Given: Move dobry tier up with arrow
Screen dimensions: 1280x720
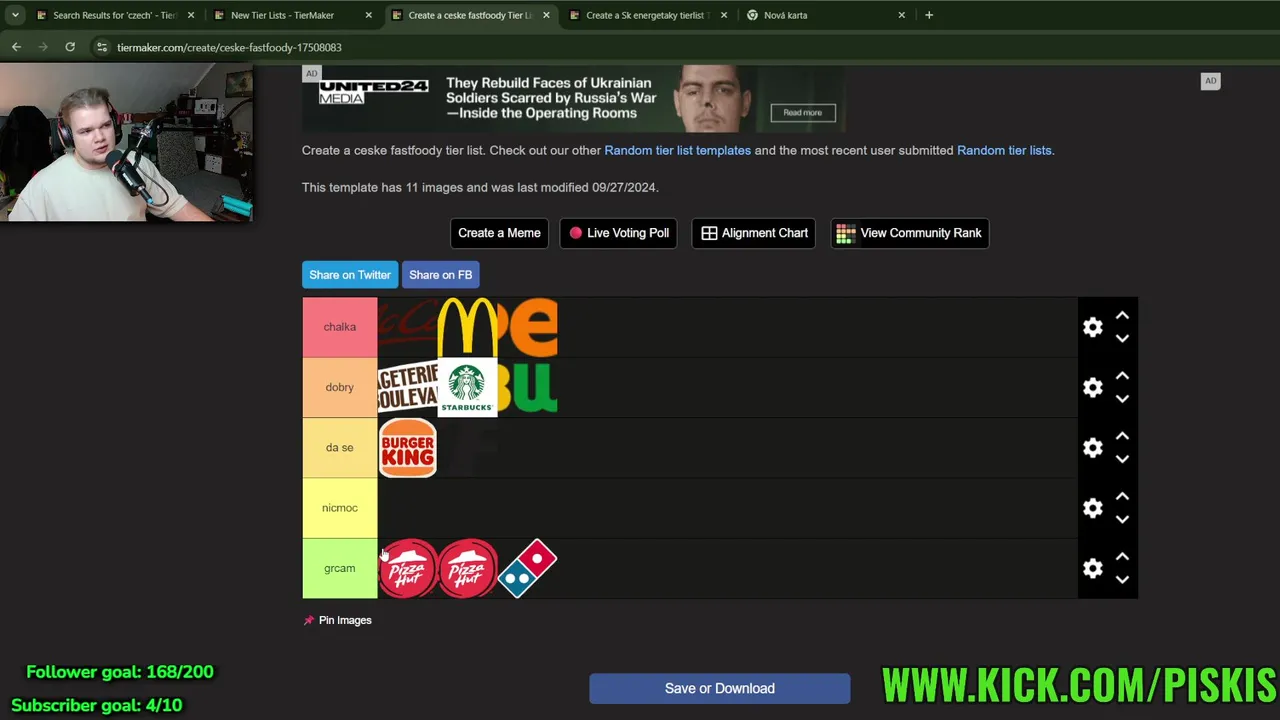Looking at the screenshot, I should (1122, 376).
